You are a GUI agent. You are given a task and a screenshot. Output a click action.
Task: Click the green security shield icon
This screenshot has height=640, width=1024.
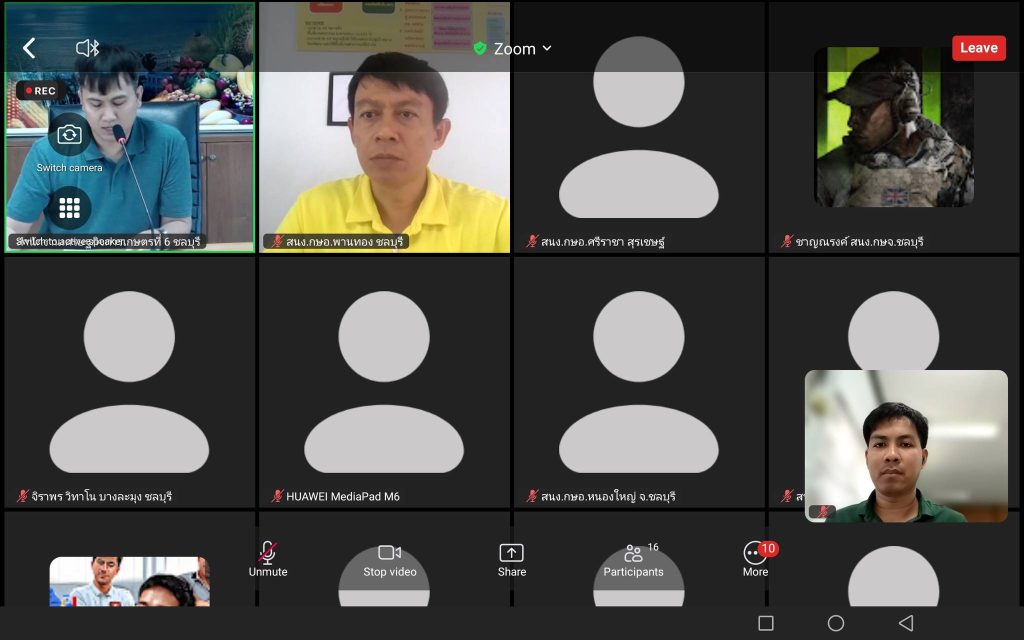[480, 48]
